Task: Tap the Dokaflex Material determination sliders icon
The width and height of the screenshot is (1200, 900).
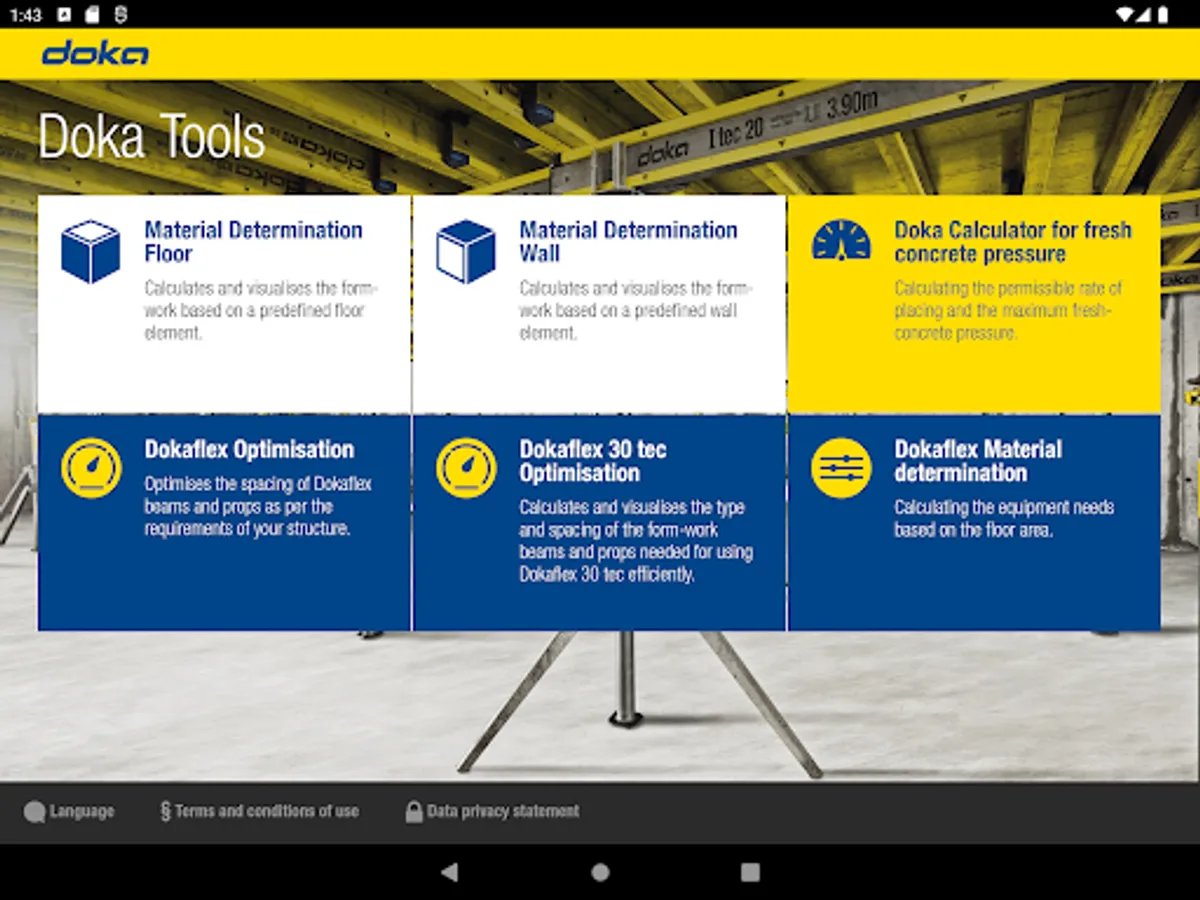Action: point(841,468)
